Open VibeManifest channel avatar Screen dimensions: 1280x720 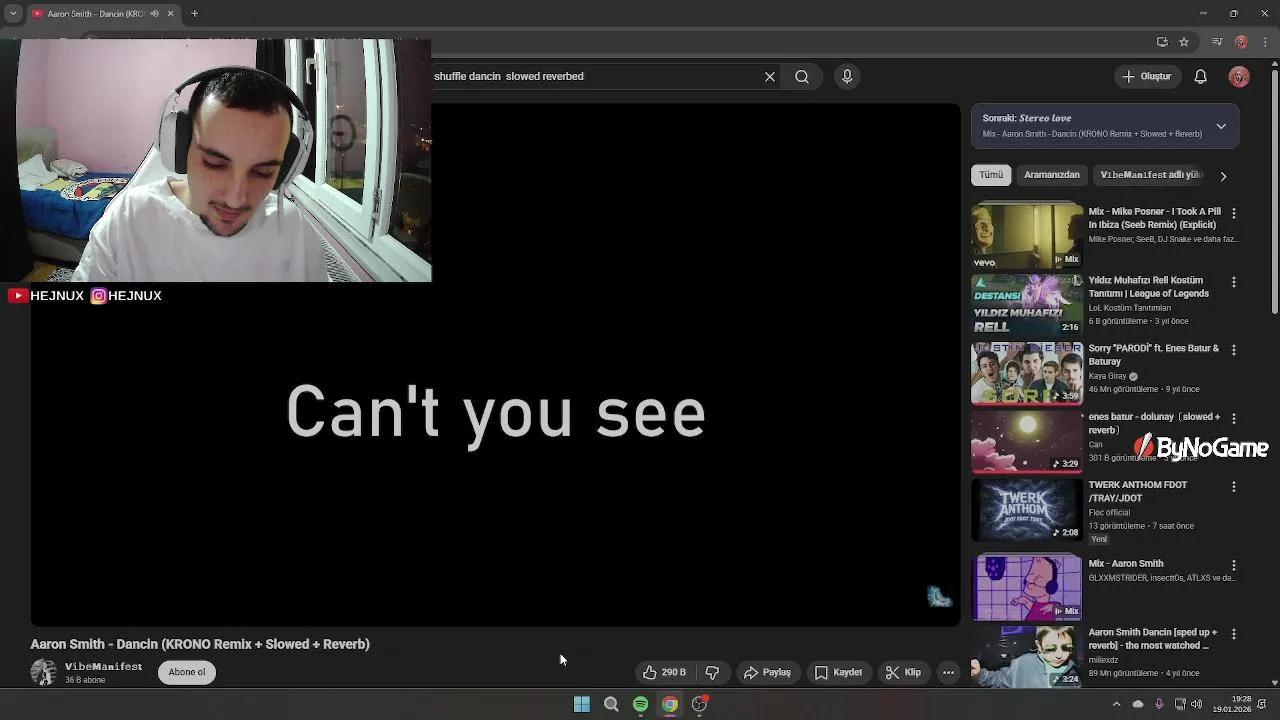pyautogui.click(x=43, y=672)
